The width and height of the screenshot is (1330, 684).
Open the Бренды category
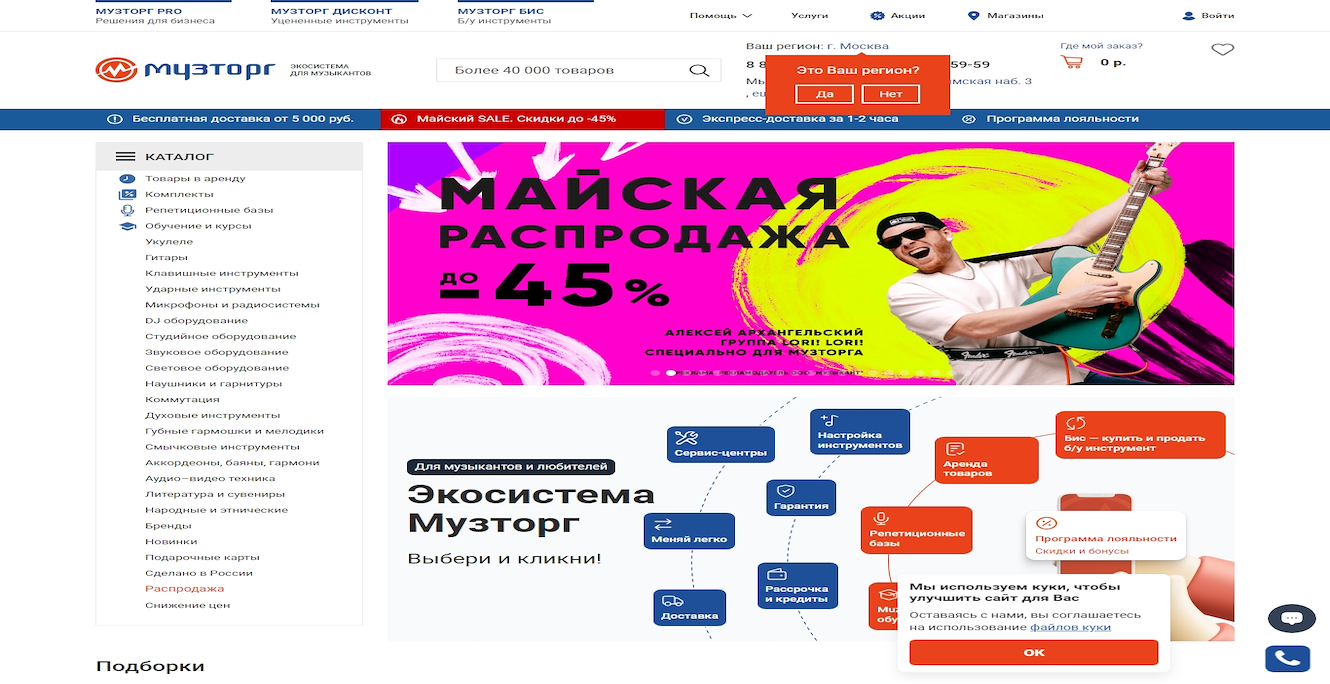(168, 526)
